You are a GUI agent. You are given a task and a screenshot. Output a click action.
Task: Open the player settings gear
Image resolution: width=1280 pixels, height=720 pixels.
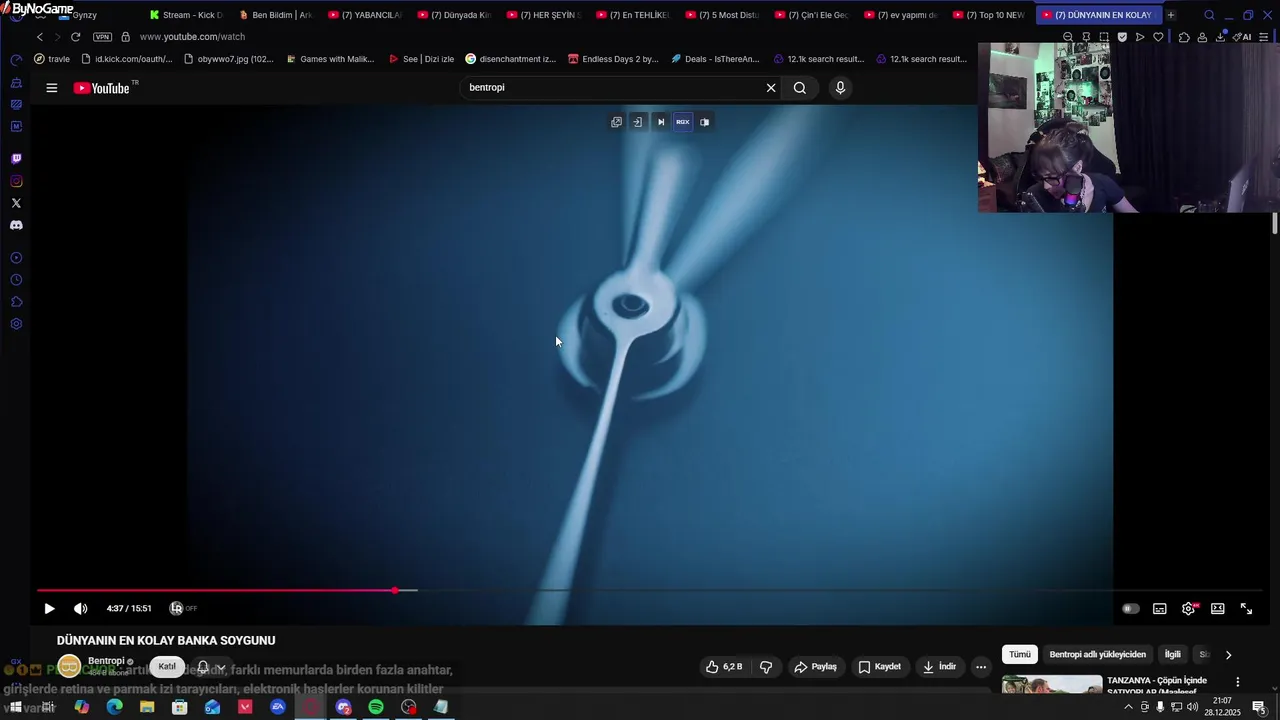point(1189,608)
